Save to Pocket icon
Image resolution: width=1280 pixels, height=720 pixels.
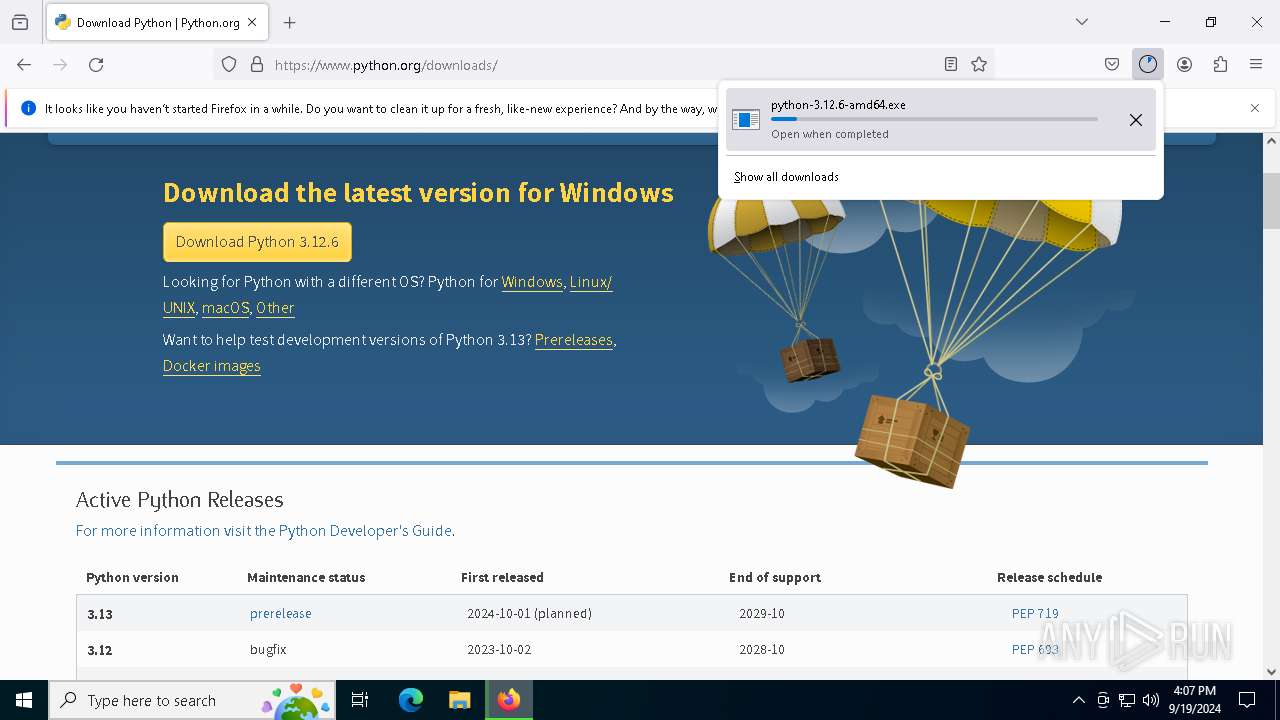click(x=1112, y=65)
